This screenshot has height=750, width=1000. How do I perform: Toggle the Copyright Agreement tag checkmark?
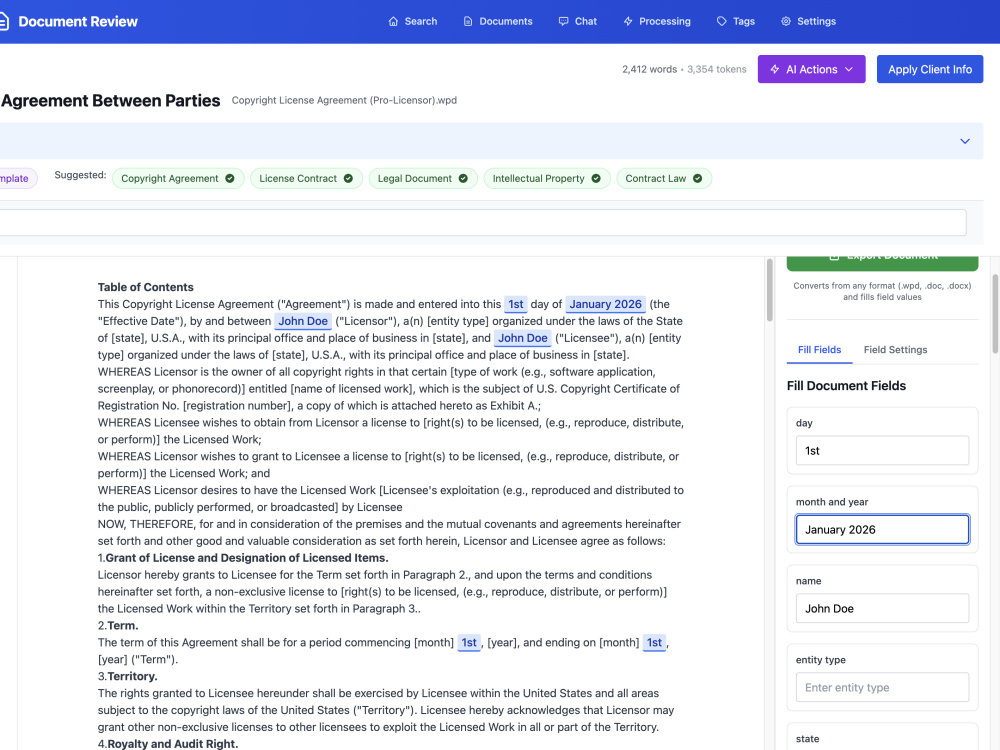[230, 179]
